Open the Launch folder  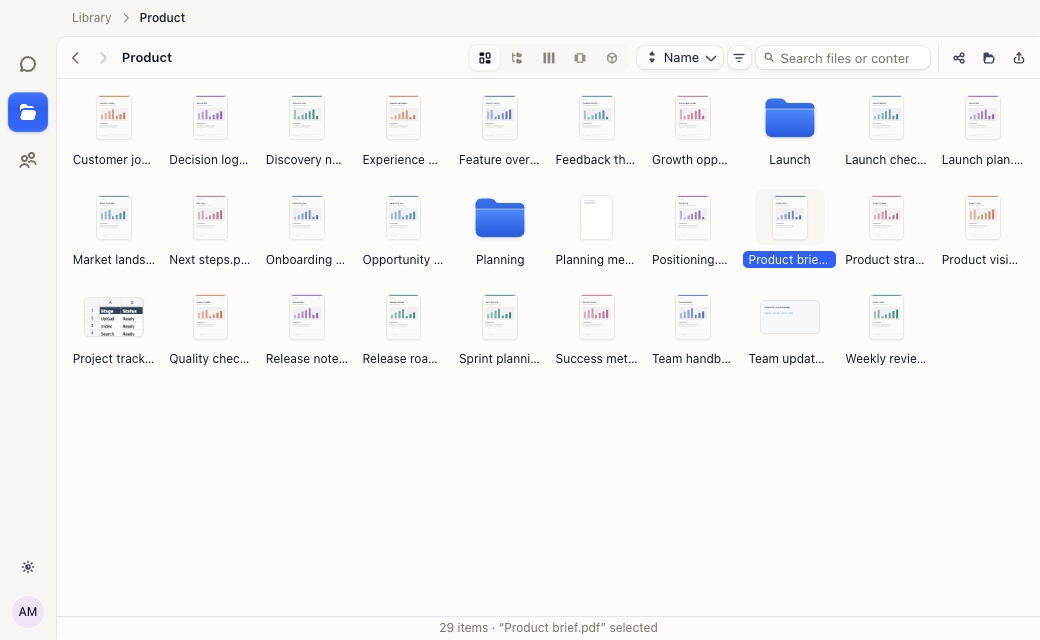point(789,131)
